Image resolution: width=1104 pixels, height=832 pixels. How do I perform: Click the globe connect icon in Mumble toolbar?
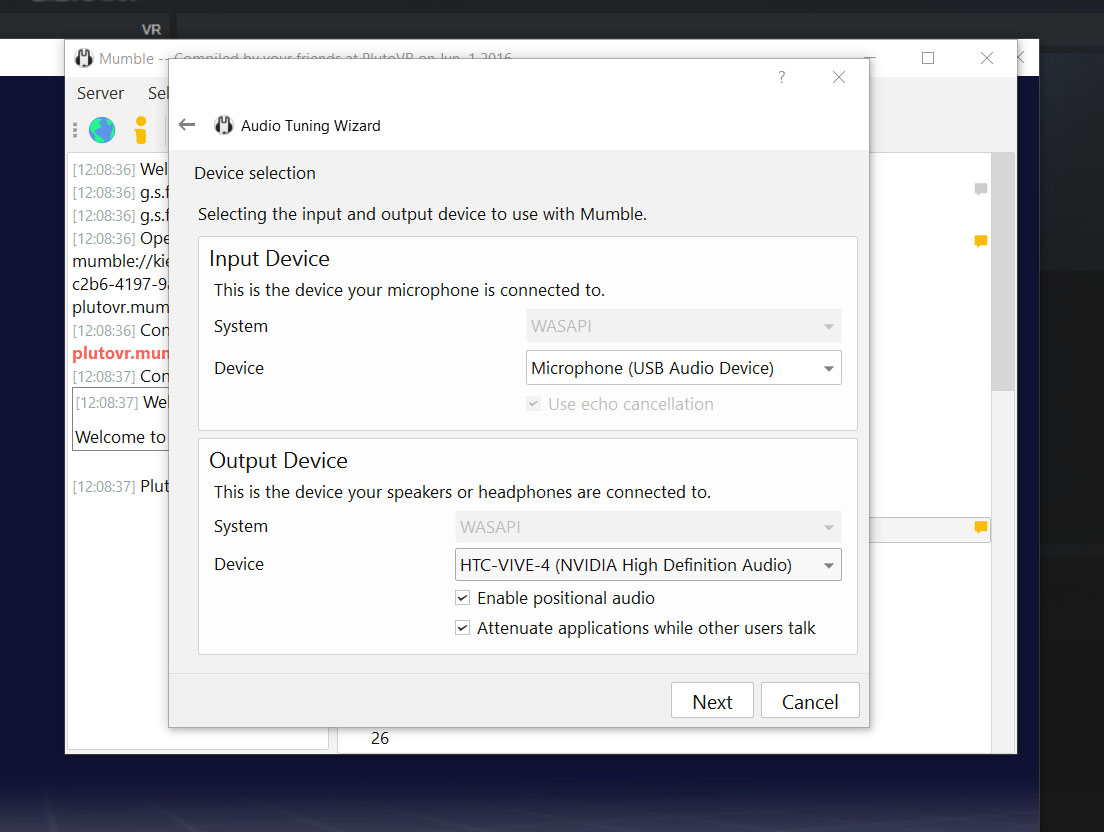tap(102, 130)
